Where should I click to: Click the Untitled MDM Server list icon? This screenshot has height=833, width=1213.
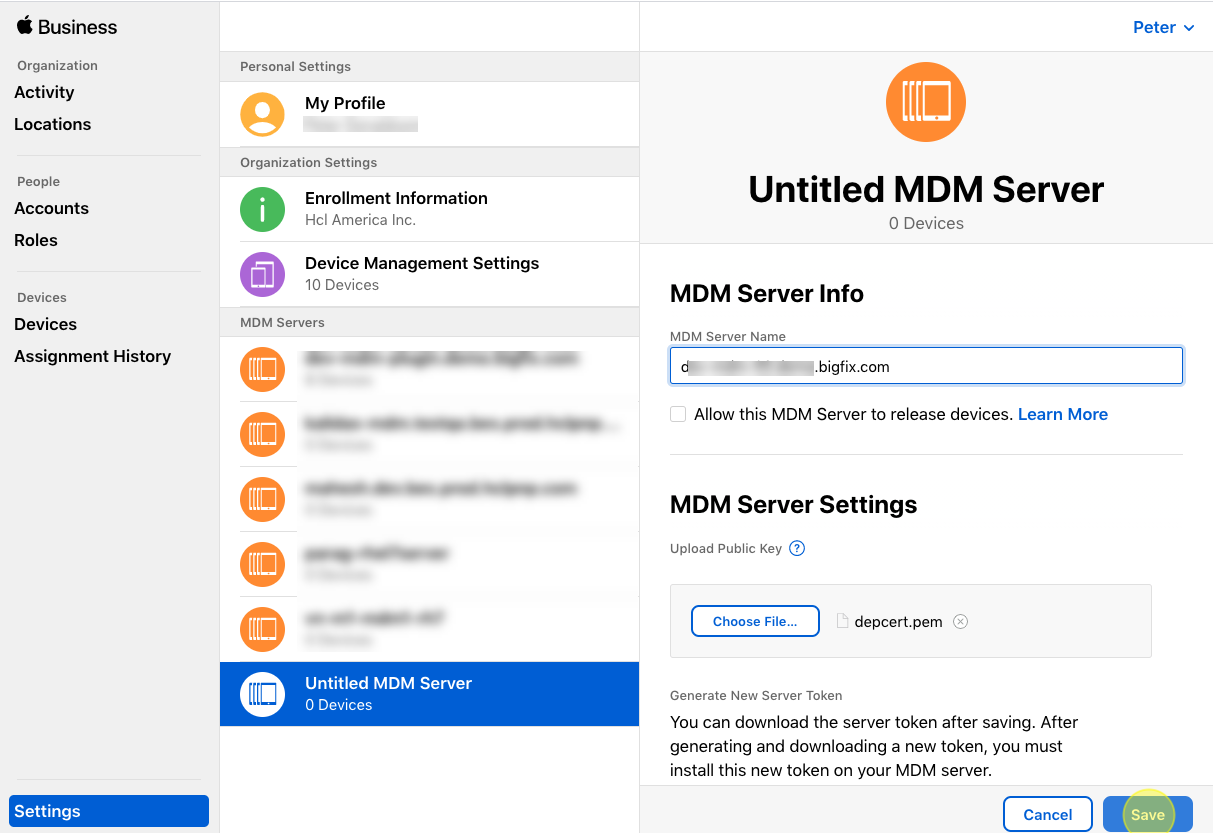[x=262, y=694]
